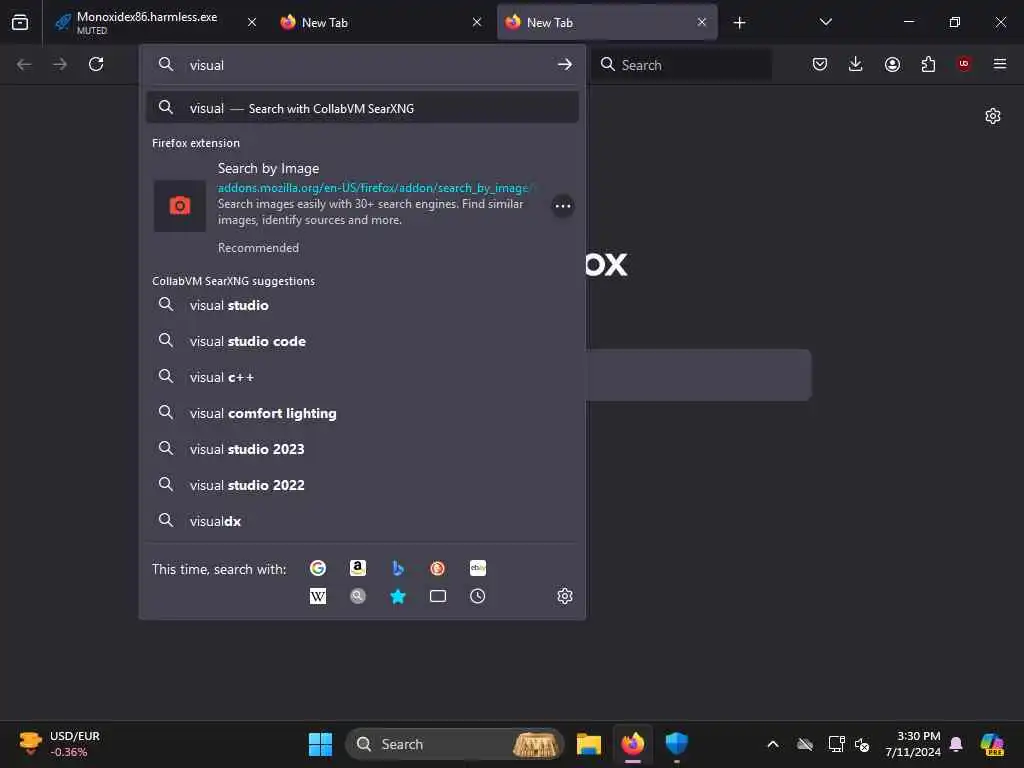Open three-dot menu for Search by Image
Viewport: 1024px width, 768px height.
[562, 206]
